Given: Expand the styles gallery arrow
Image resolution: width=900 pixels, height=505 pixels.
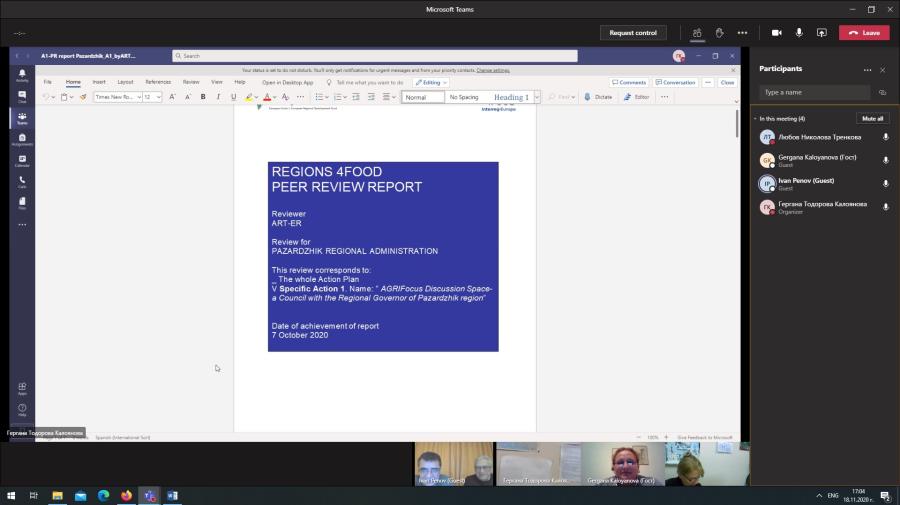Looking at the screenshot, I should pyautogui.click(x=537, y=97).
